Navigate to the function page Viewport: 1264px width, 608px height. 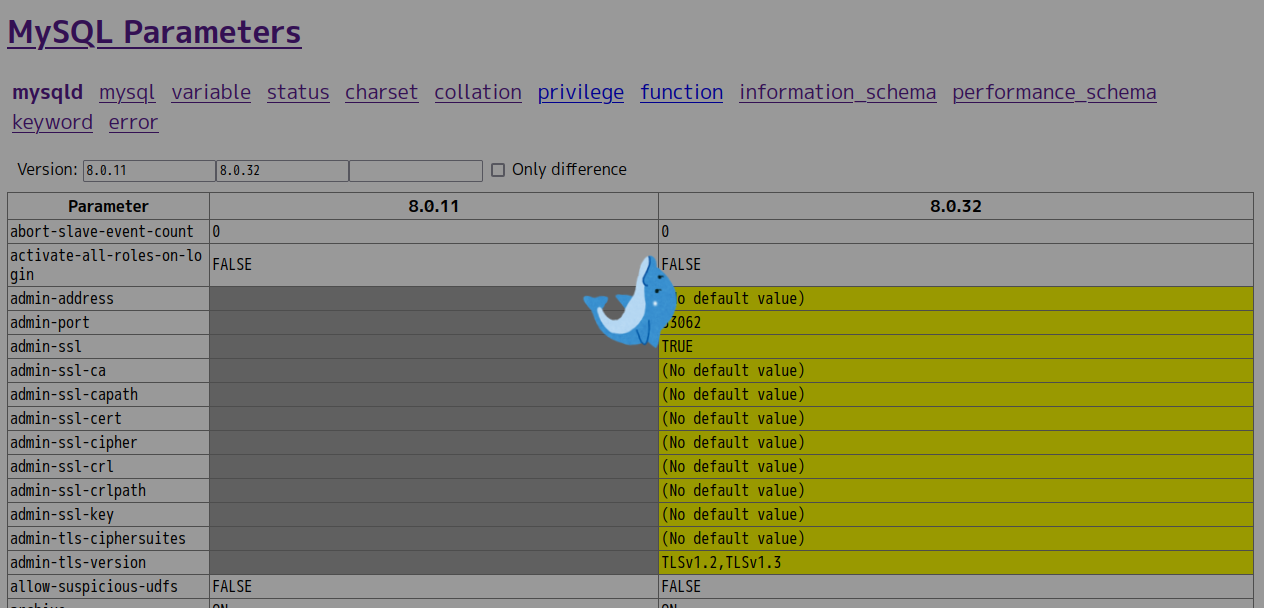pos(682,92)
